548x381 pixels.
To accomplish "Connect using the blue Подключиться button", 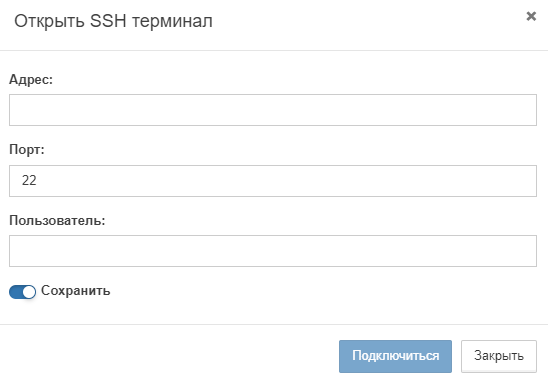I will click(395, 356).
